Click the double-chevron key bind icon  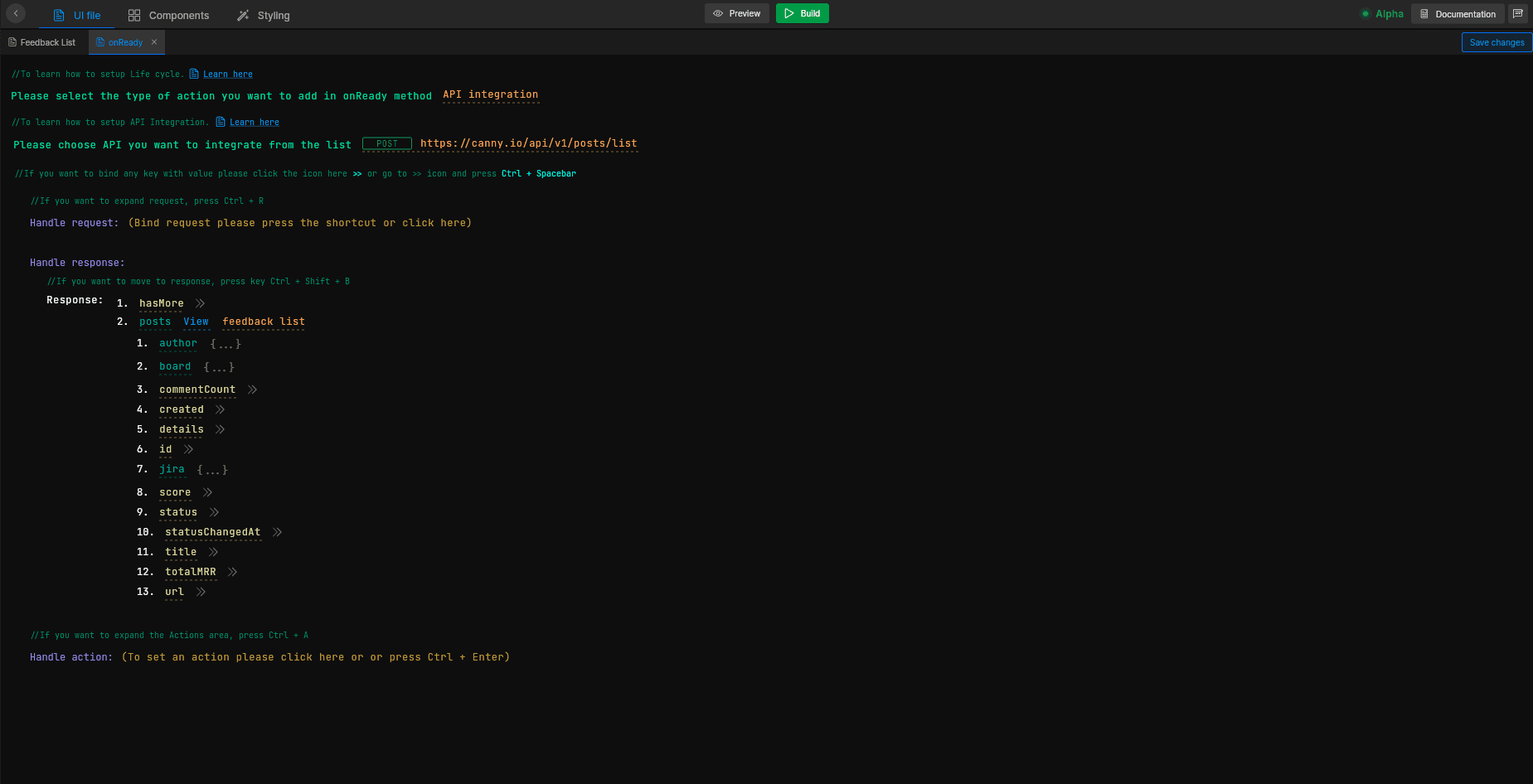click(357, 173)
